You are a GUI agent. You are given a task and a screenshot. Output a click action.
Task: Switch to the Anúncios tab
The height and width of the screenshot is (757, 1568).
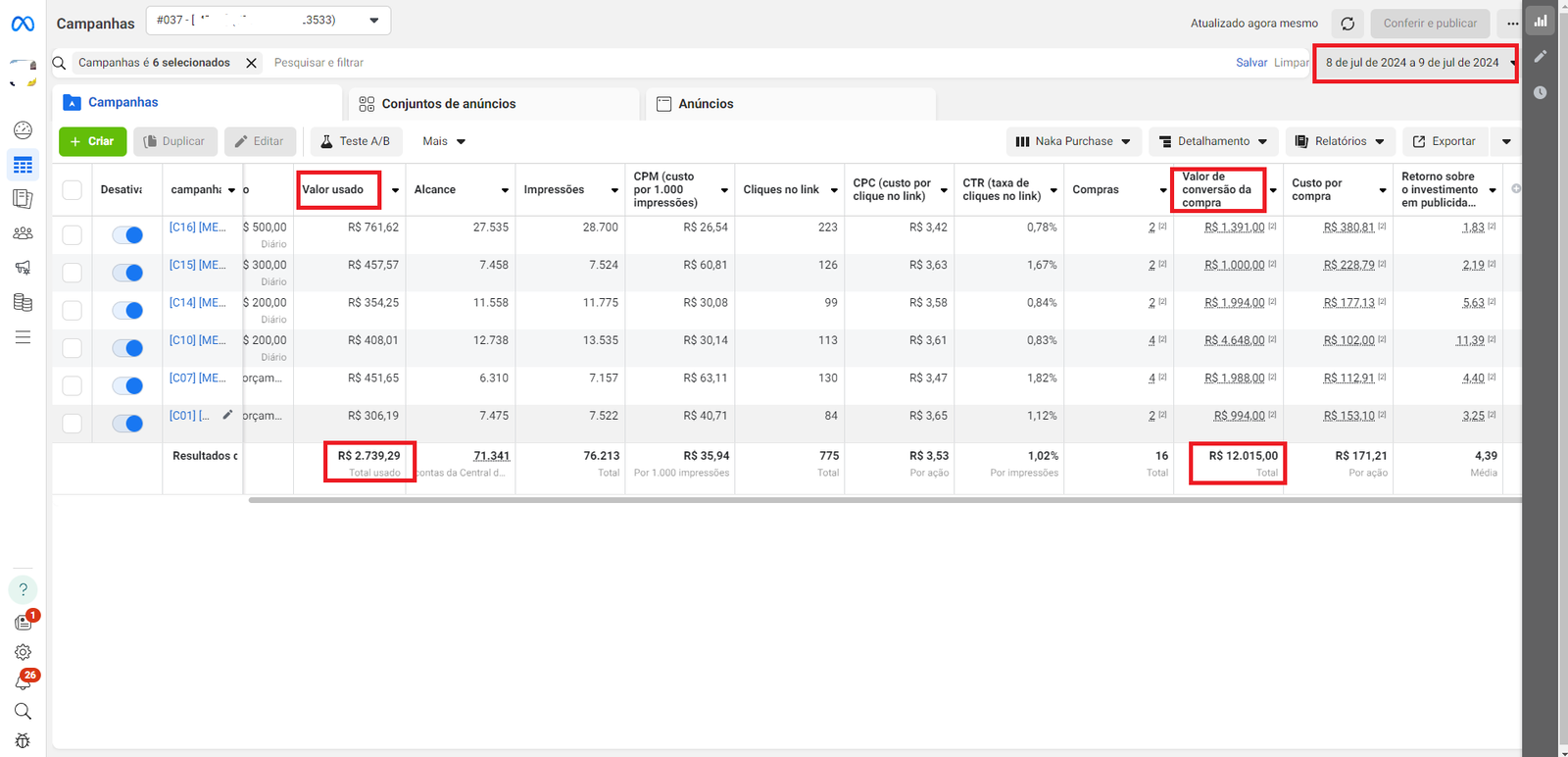pos(706,104)
